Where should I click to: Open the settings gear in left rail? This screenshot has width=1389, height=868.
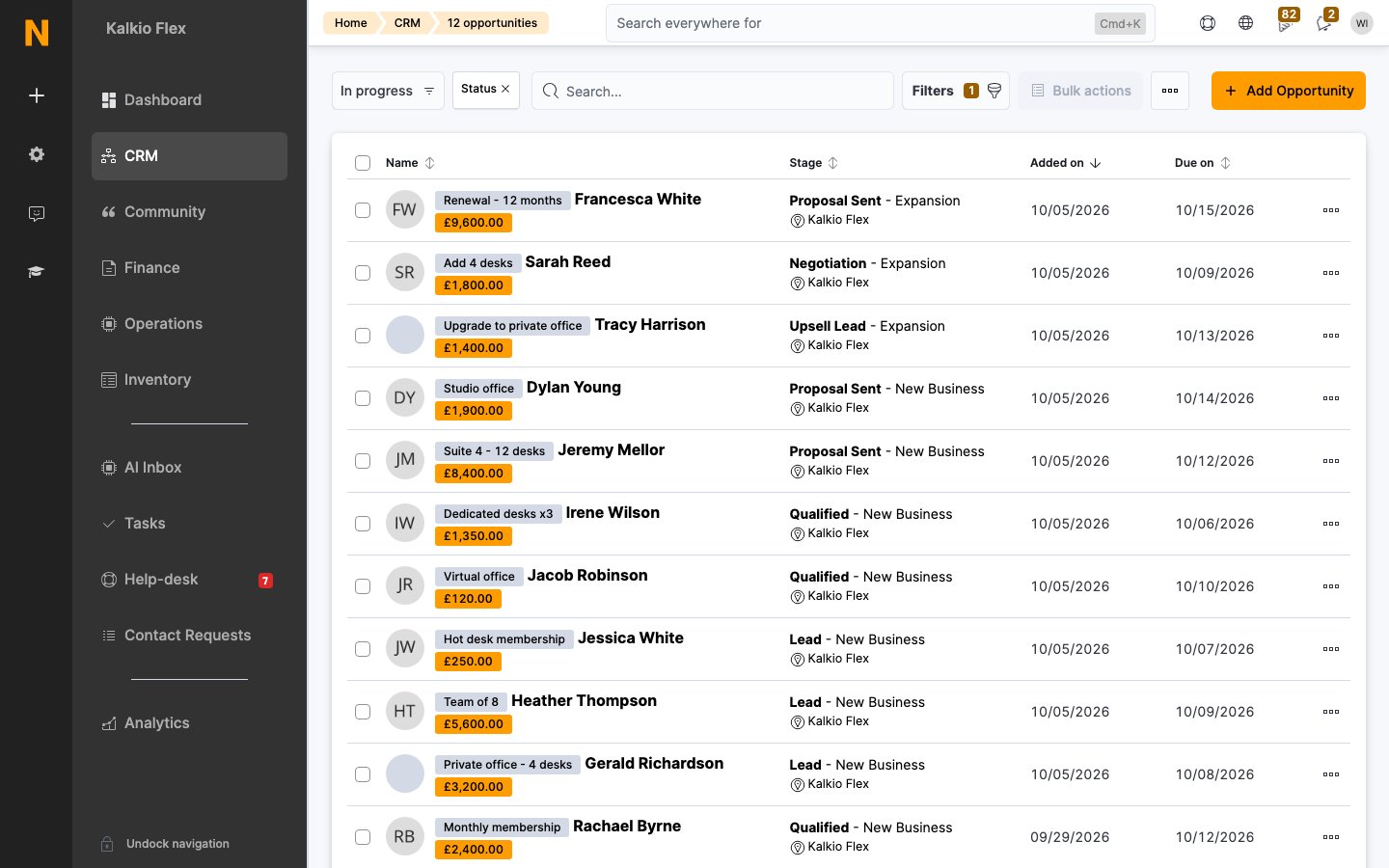pos(37,154)
